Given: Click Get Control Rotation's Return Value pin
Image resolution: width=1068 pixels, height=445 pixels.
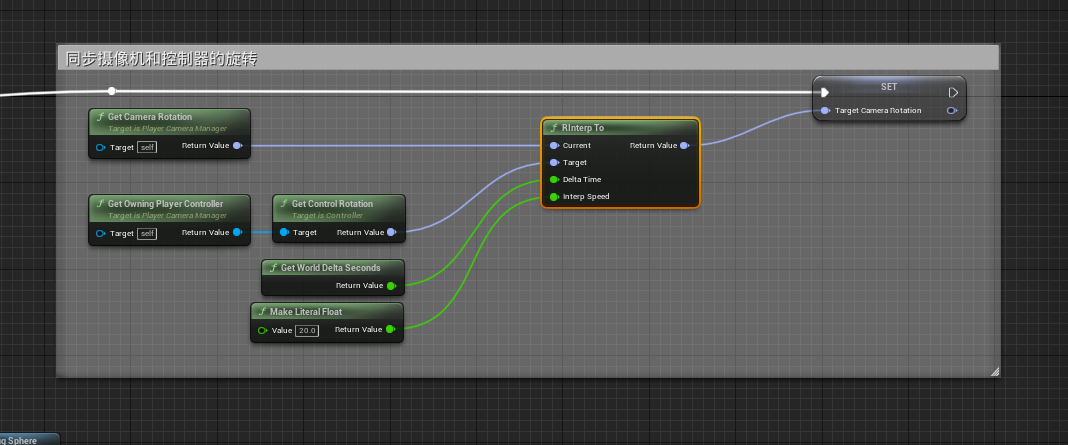Looking at the screenshot, I should point(391,233).
